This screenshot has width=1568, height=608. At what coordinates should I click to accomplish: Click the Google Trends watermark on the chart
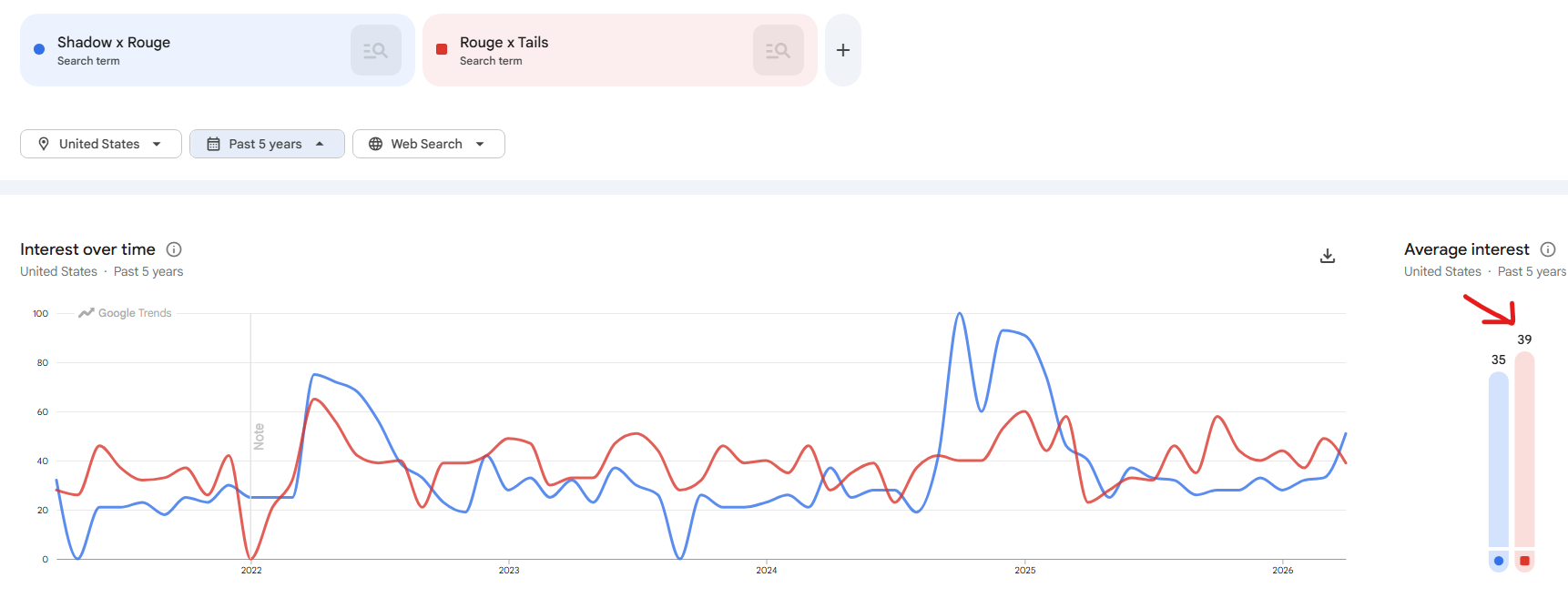[x=126, y=313]
